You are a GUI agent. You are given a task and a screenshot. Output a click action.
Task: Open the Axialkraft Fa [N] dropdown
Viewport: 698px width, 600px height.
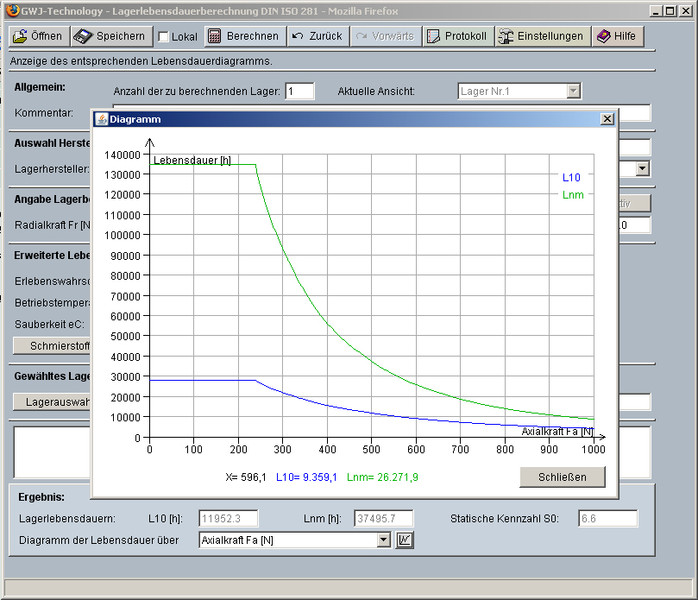pos(383,541)
